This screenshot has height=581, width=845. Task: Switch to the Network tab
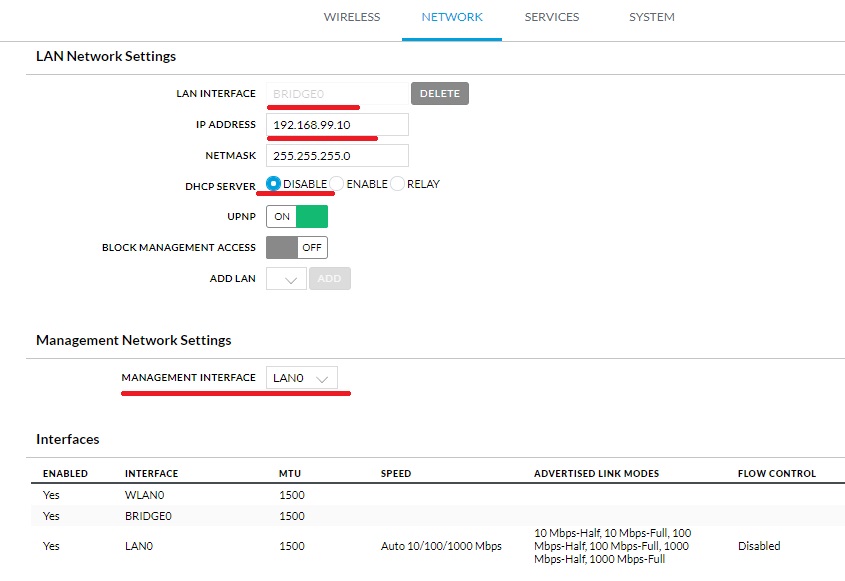coord(451,17)
